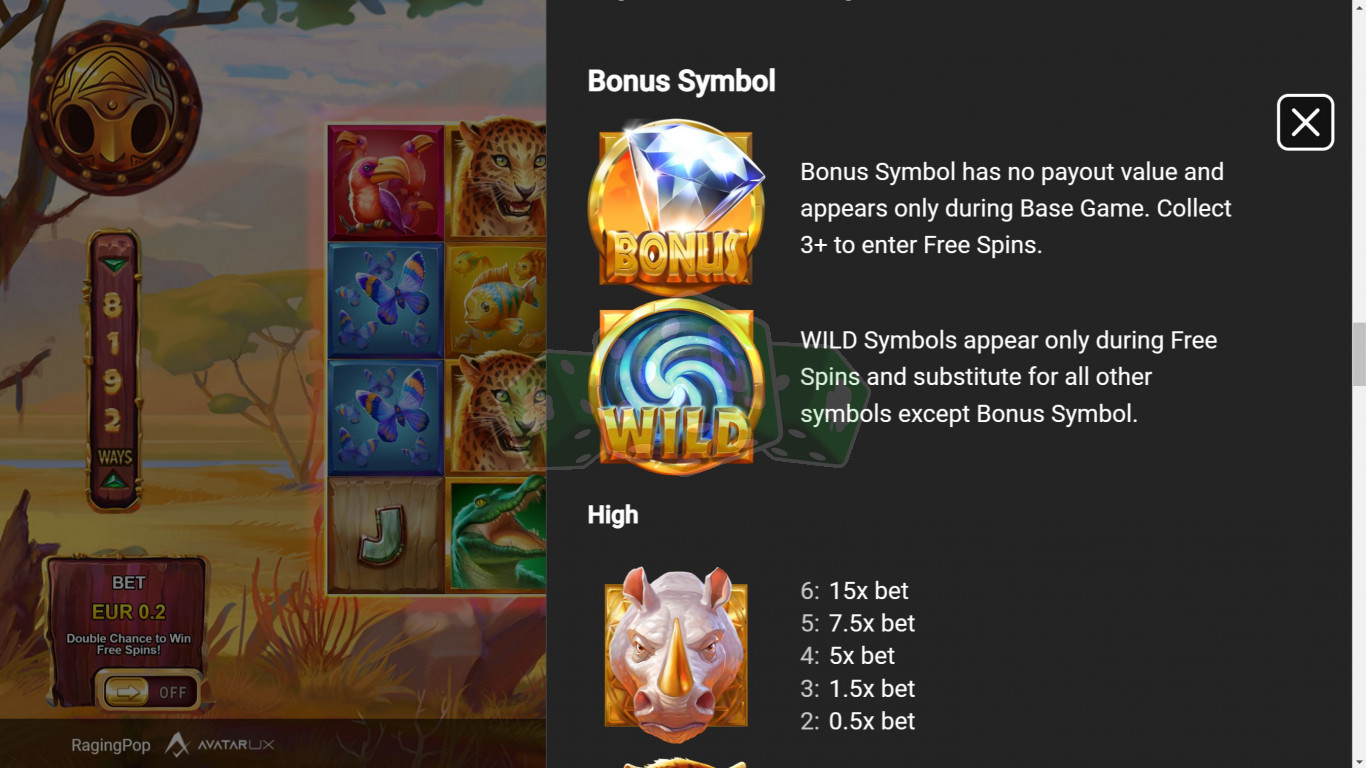Select the J letter reel symbol
1366x768 pixels.
click(x=386, y=535)
